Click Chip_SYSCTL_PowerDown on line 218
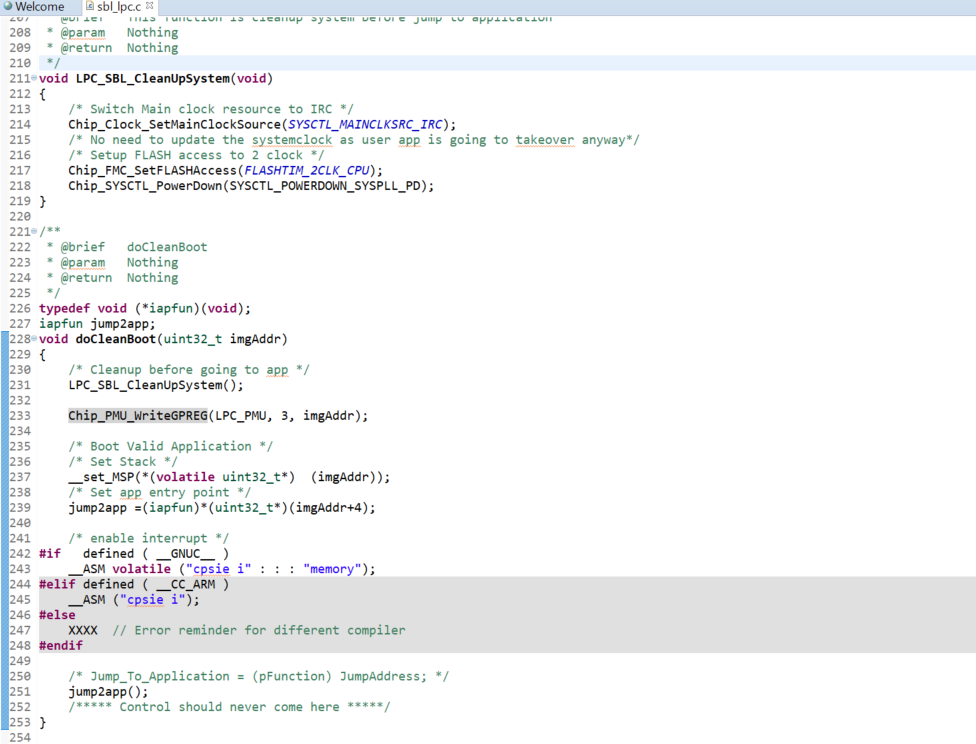 [x=145, y=186]
